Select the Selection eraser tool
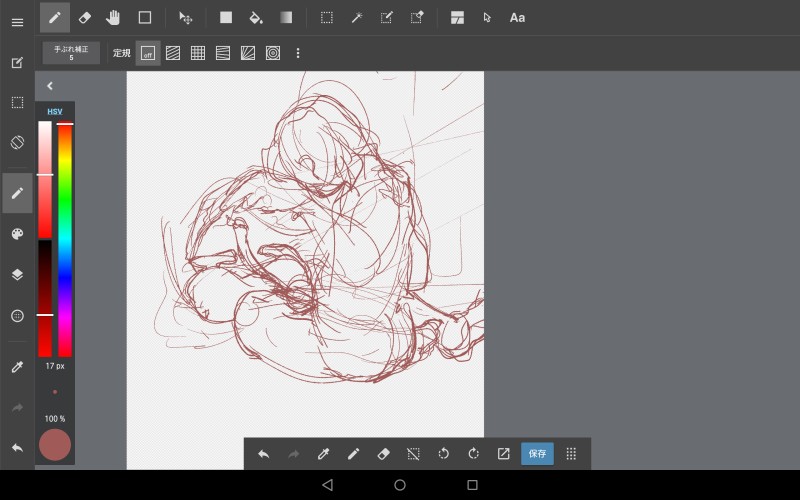The image size is (800, 500). coord(417,18)
